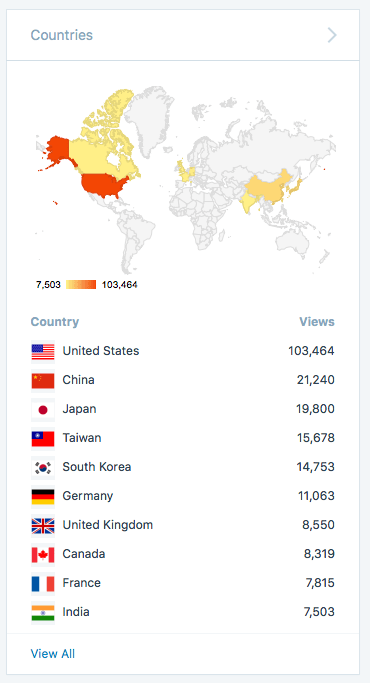Screen dimensions: 370x683
Task: Click the Germany flag icon
Action: pyautogui.click(x=43, y=496)
